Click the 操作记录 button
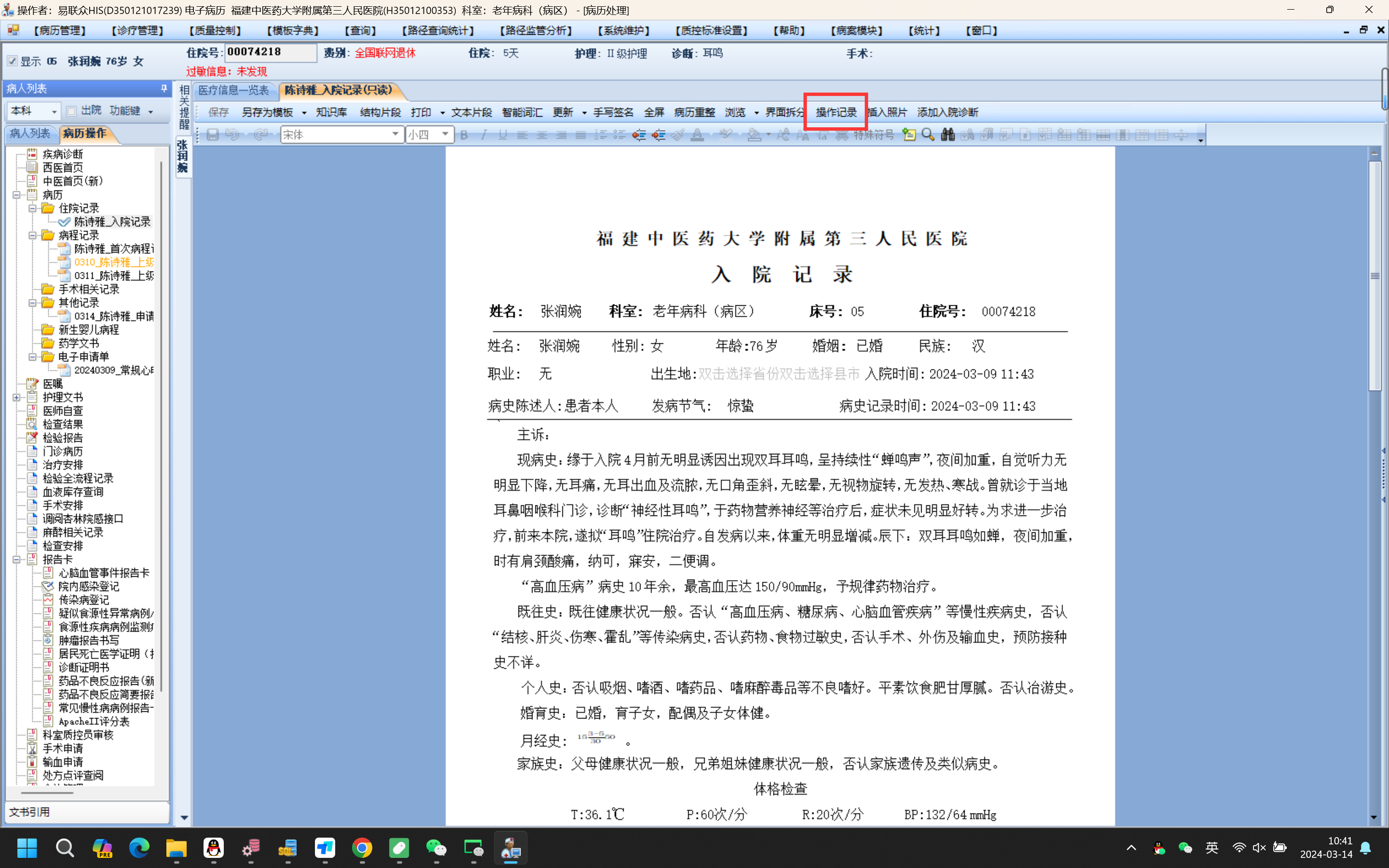Image resolution: width=1389 pixels, height=868 pixels. [x=836, y=112]
